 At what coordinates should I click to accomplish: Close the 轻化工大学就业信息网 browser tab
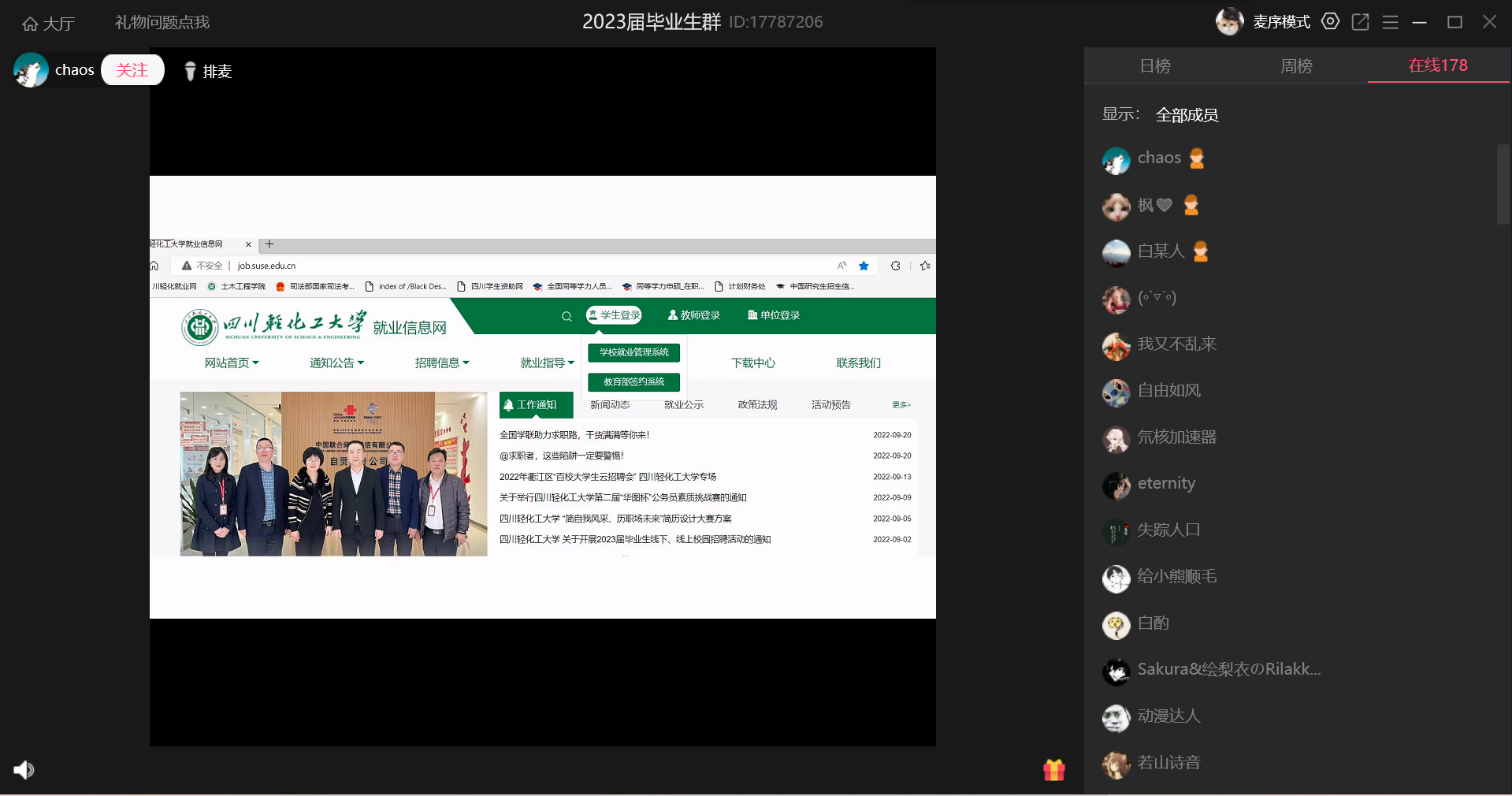click(248, 244)
